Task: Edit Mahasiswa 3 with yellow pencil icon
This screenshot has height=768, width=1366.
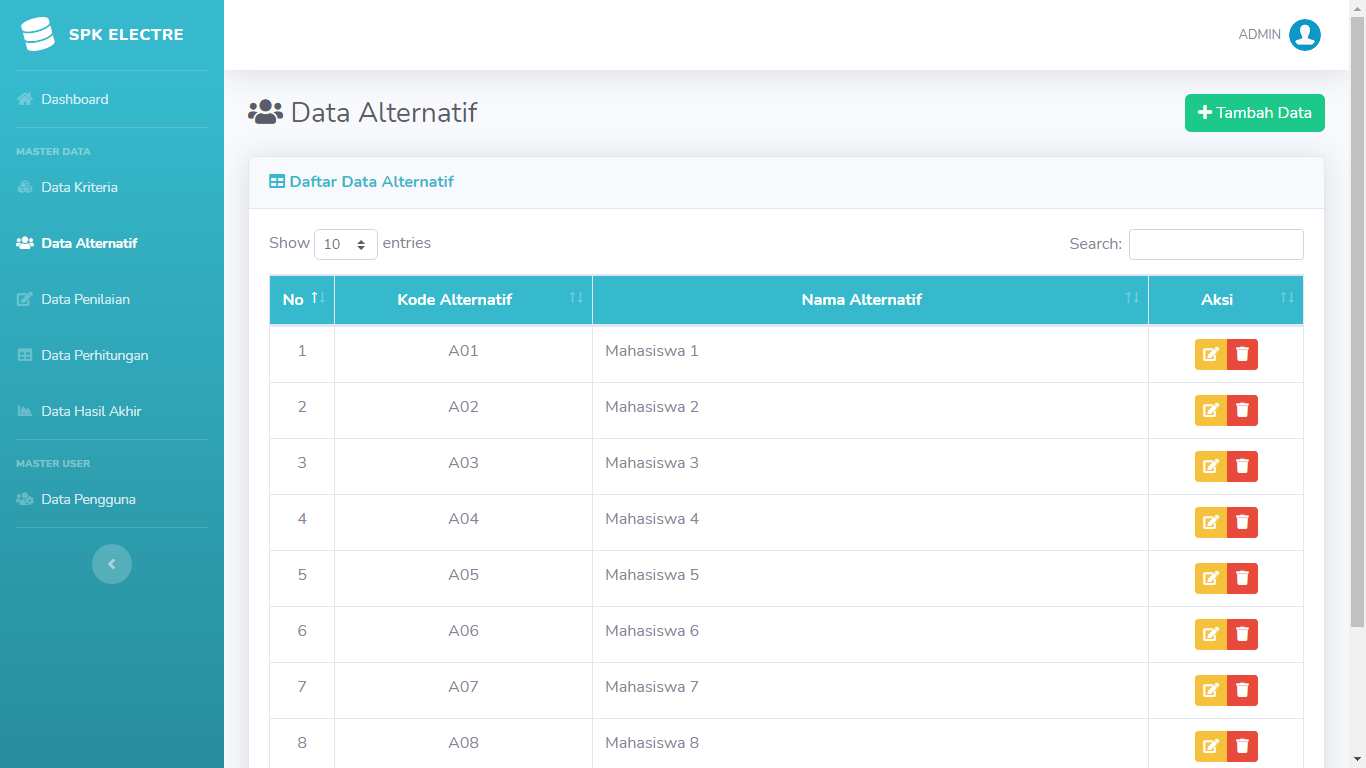Action: pos(1211,466)
